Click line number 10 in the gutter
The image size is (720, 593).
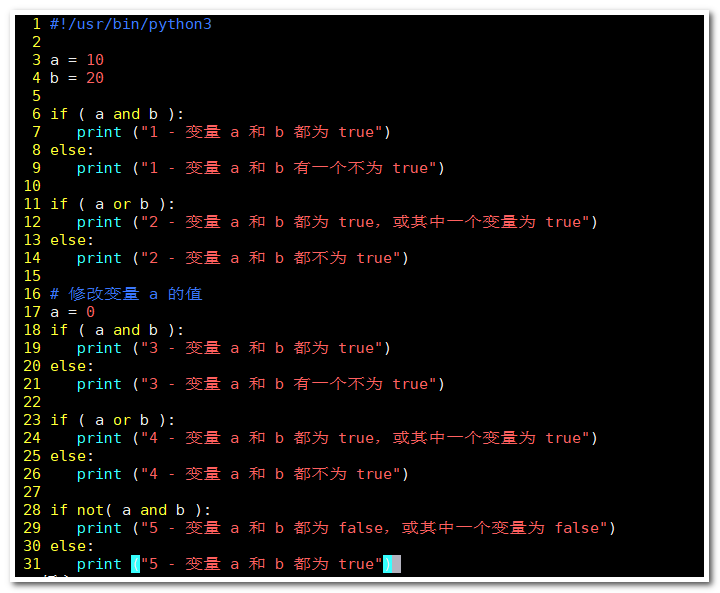[32, 186]
